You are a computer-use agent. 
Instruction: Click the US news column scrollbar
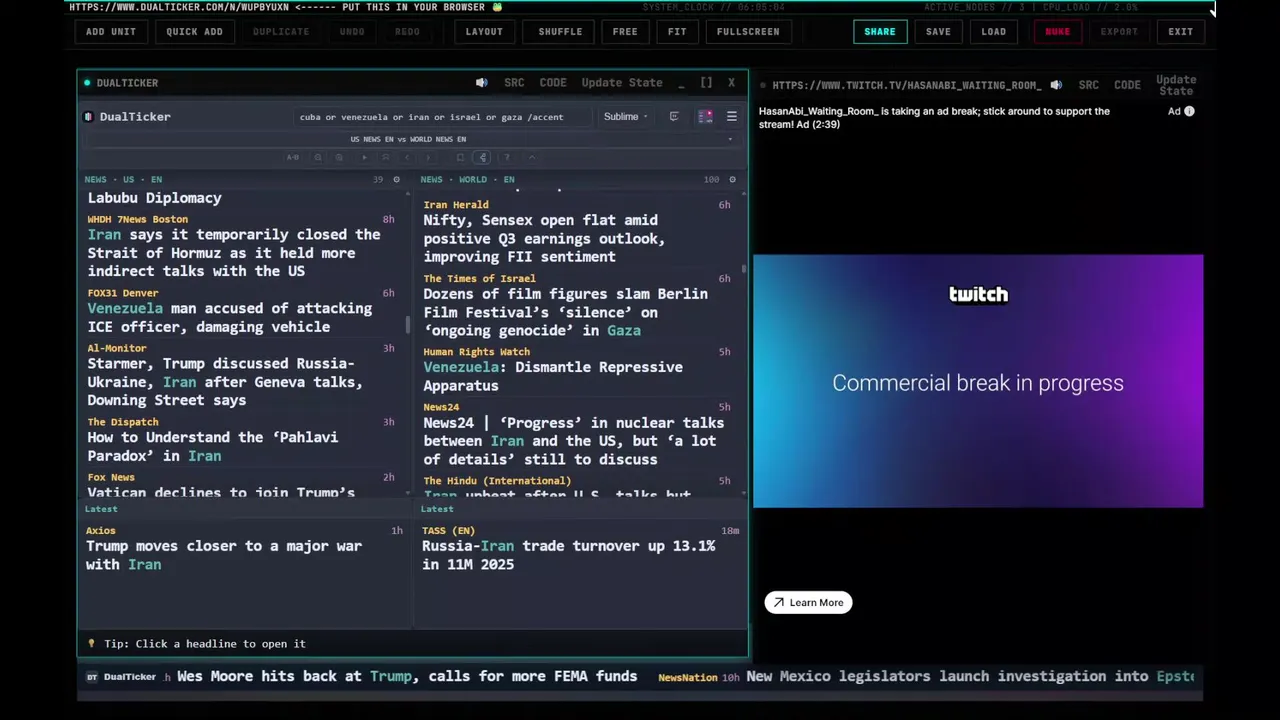click(407, 325)
